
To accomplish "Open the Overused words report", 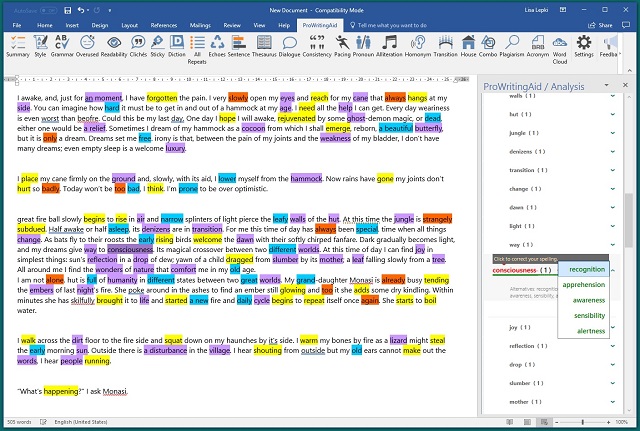I will tap(87, 46).
